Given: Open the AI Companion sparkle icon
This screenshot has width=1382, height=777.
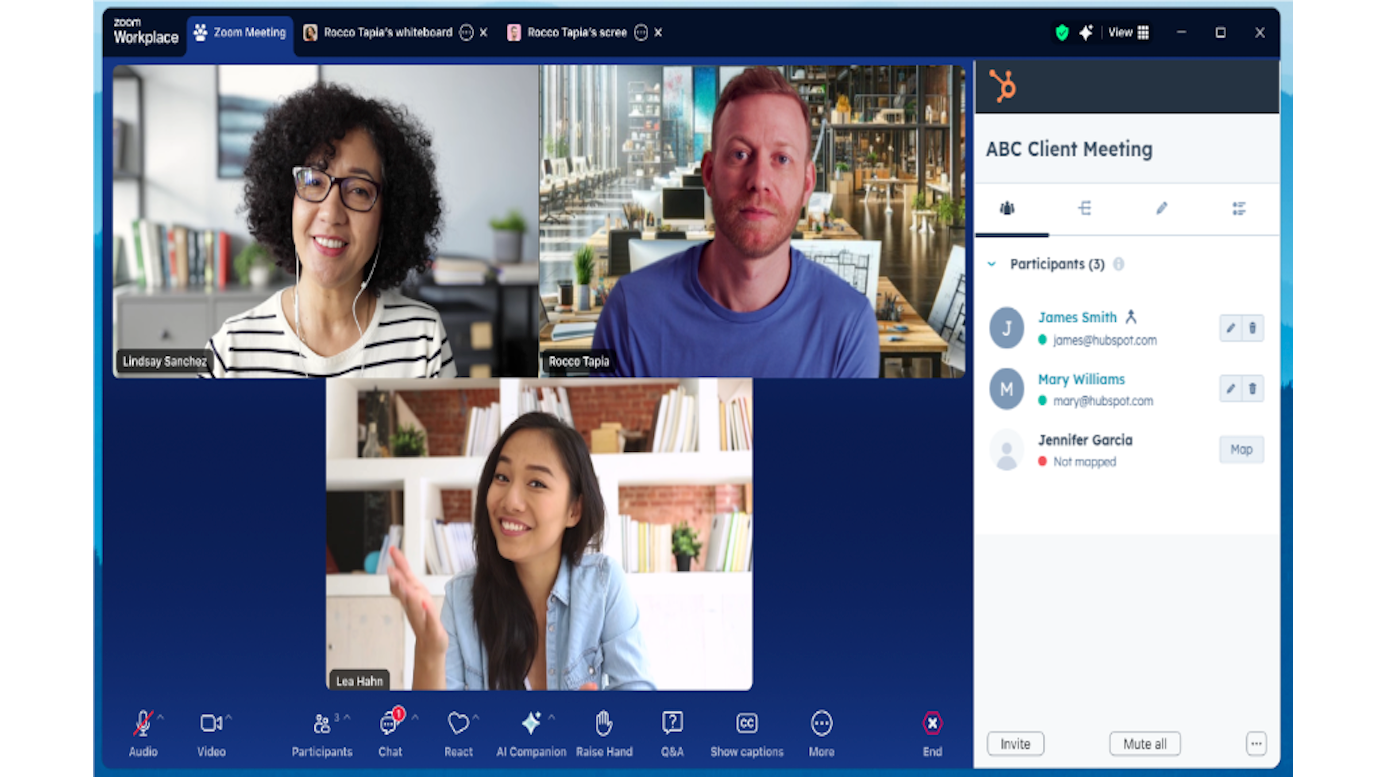Looking at the screenshot, I should pyautogui.click(x=531, y=723).
